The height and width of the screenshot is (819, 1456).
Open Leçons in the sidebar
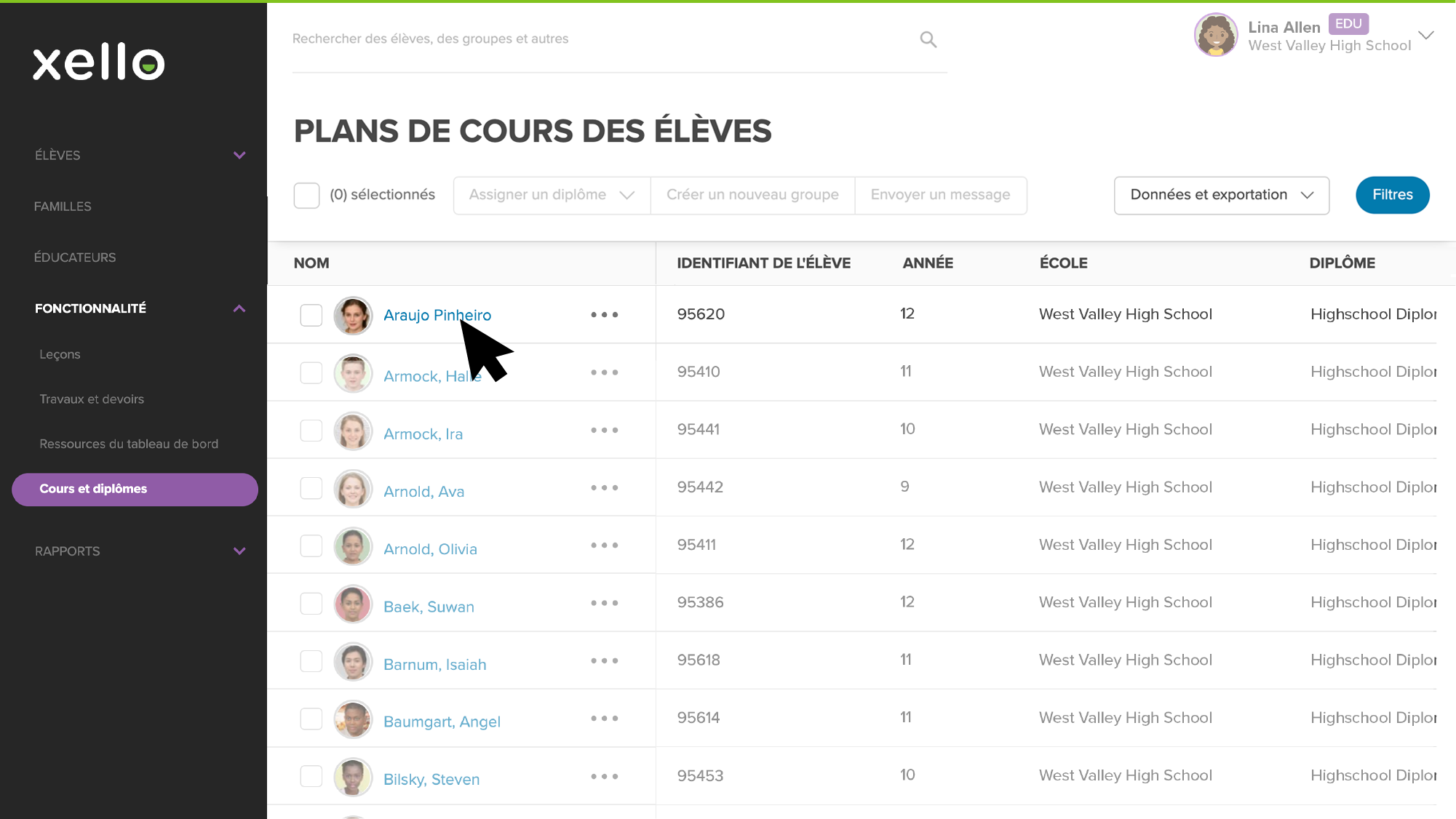60,354
